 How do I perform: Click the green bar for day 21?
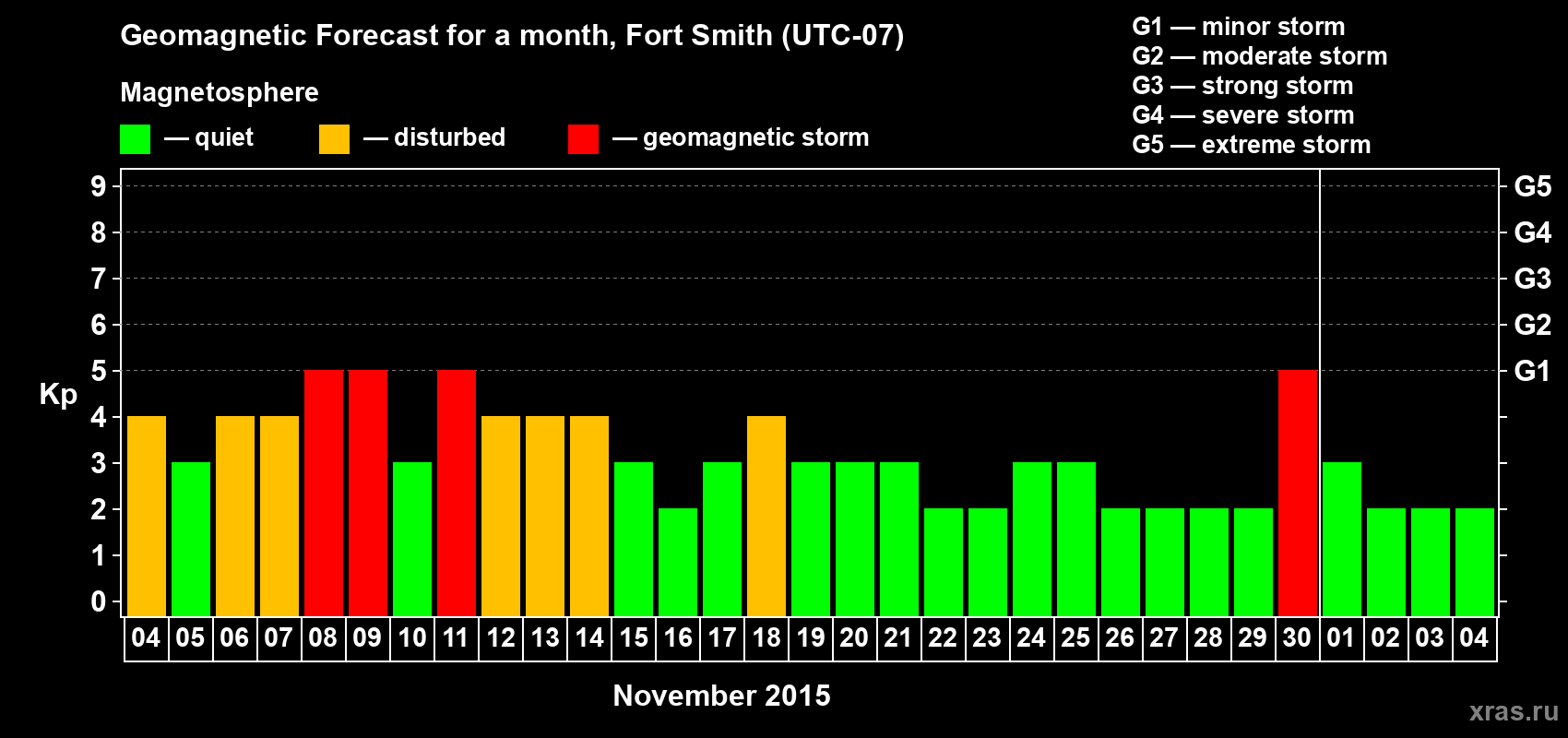[899, 539]
